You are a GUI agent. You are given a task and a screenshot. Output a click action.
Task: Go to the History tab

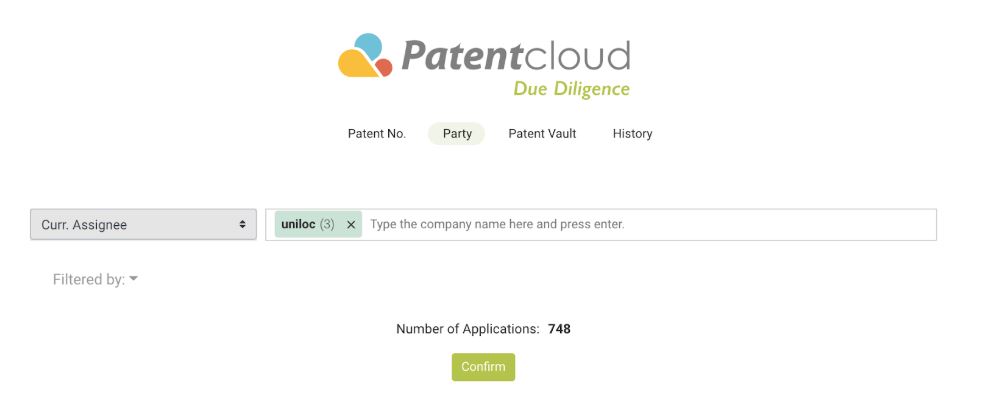coord(632,134)
